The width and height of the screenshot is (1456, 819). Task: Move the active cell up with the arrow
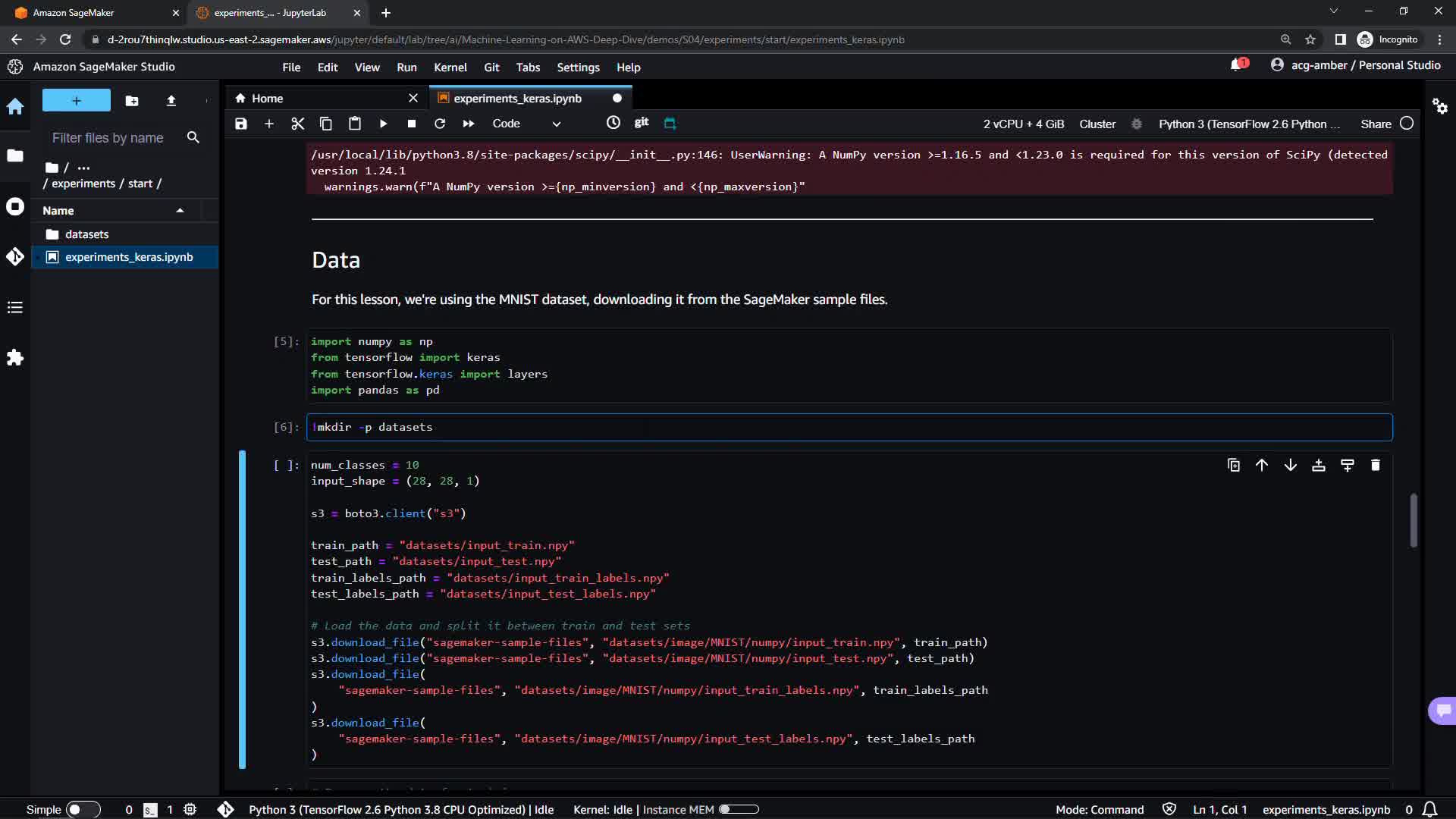1261,465
